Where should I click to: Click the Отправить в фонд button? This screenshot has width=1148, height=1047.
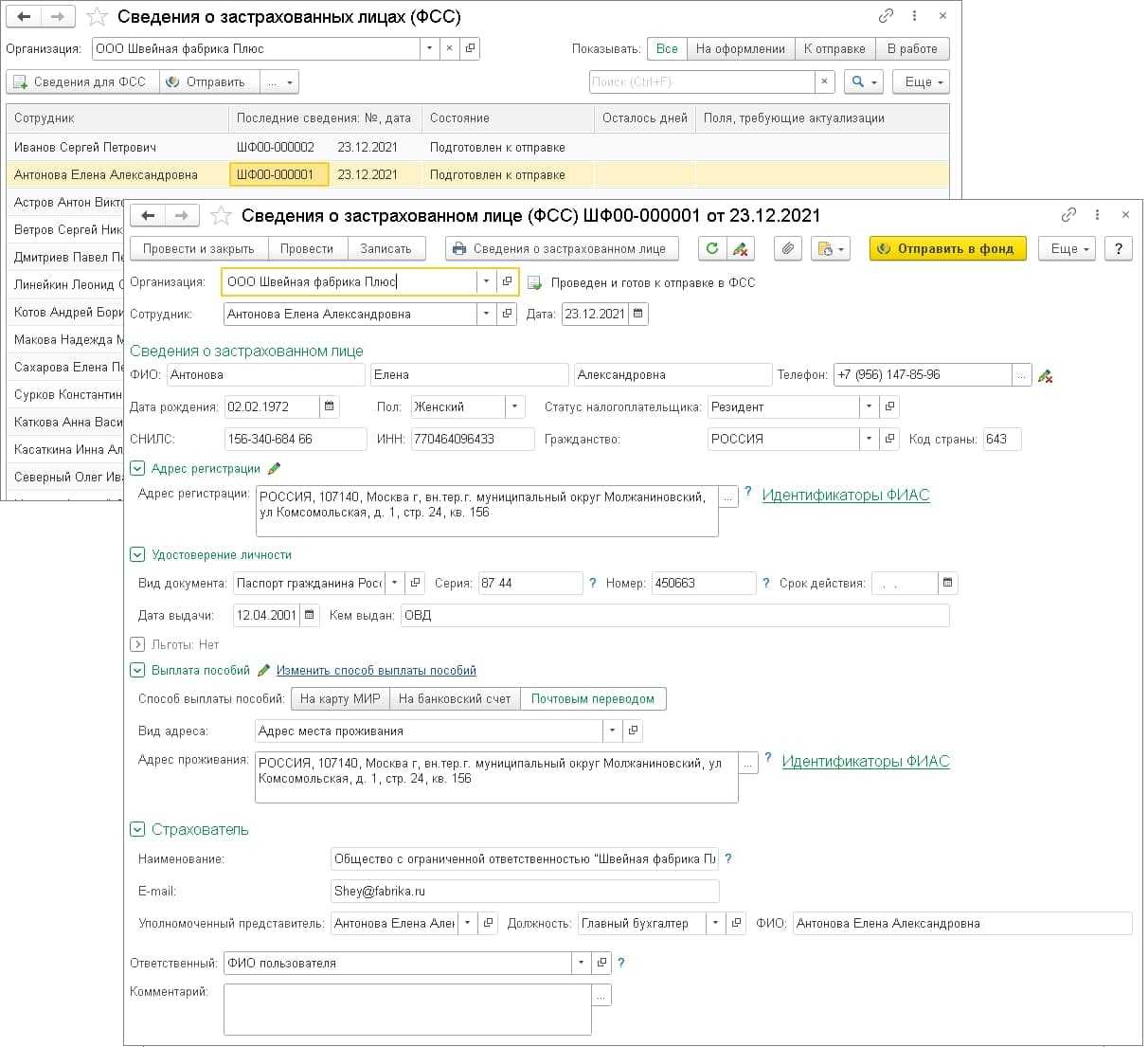(x=946, y=248)
